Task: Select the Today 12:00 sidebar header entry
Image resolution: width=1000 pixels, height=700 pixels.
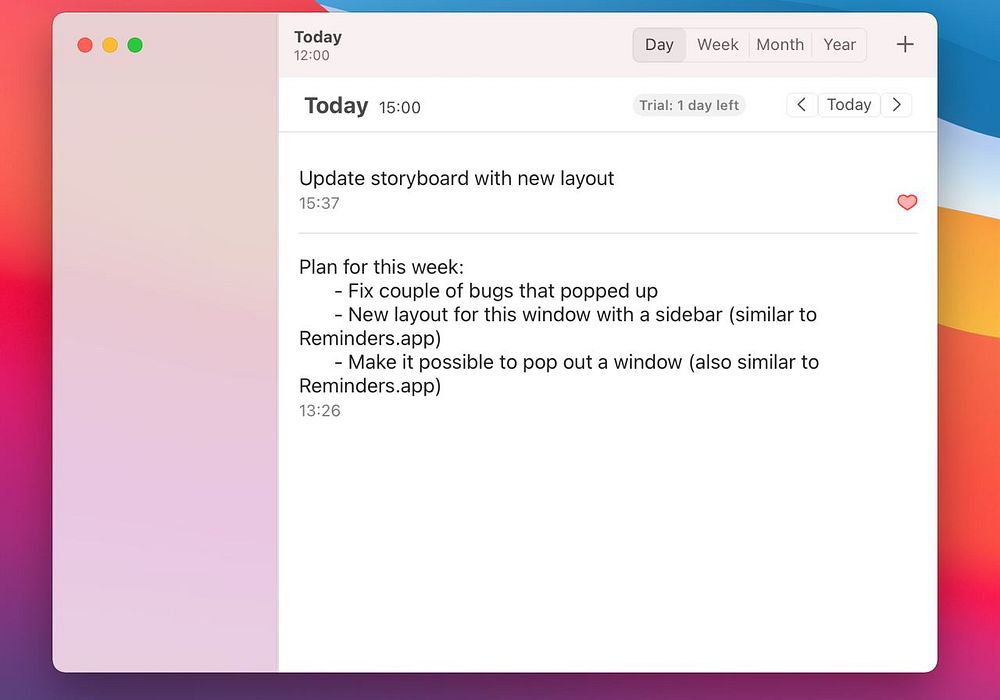Action: point(318,45)
